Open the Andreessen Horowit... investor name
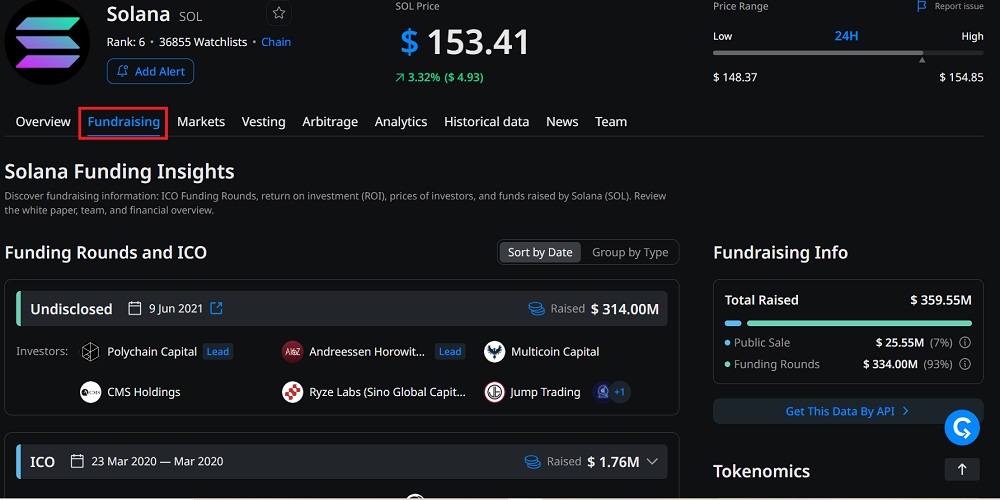 (x=367, y=352)
